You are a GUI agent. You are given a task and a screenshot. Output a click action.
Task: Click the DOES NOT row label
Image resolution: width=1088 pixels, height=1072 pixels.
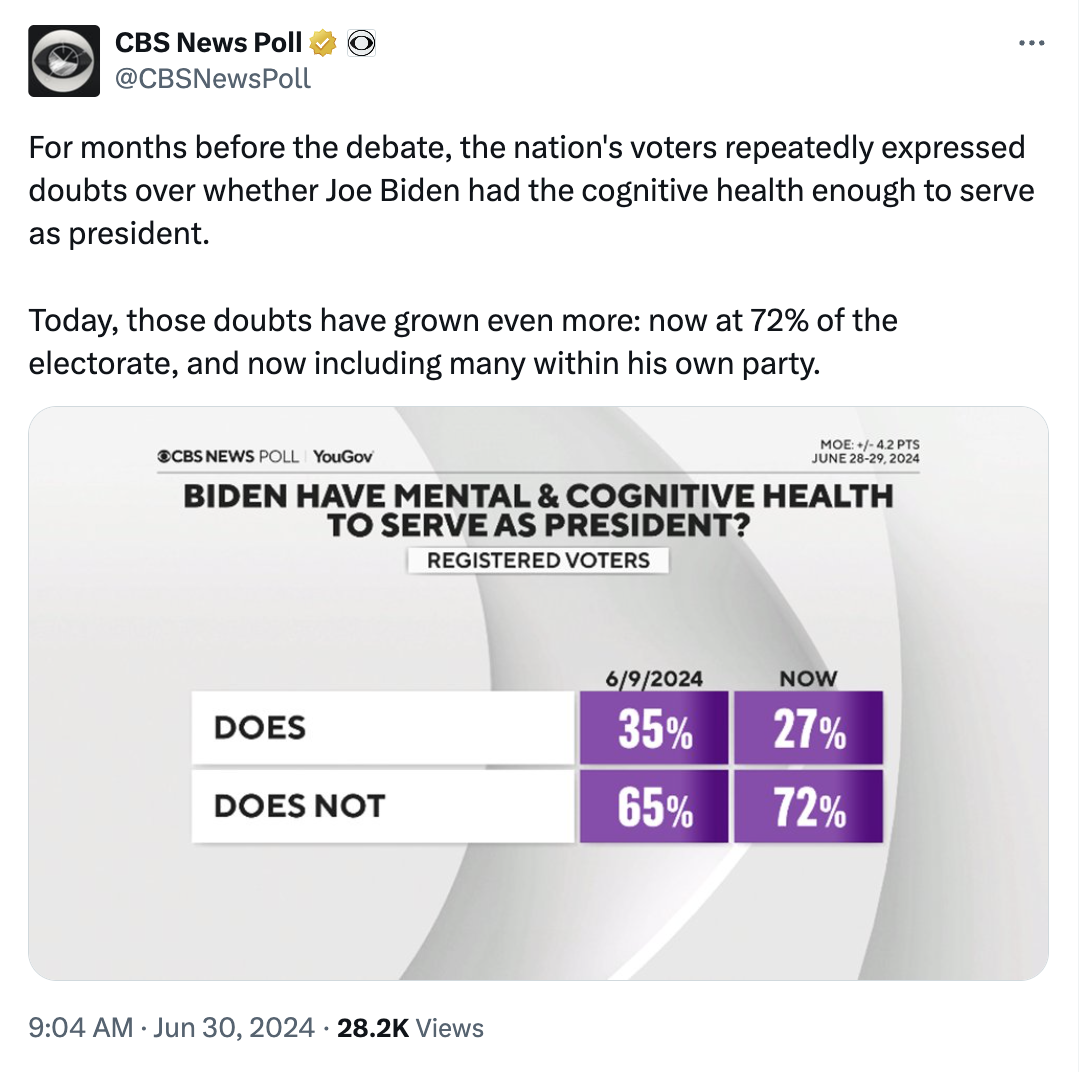(x=299, y=806)
